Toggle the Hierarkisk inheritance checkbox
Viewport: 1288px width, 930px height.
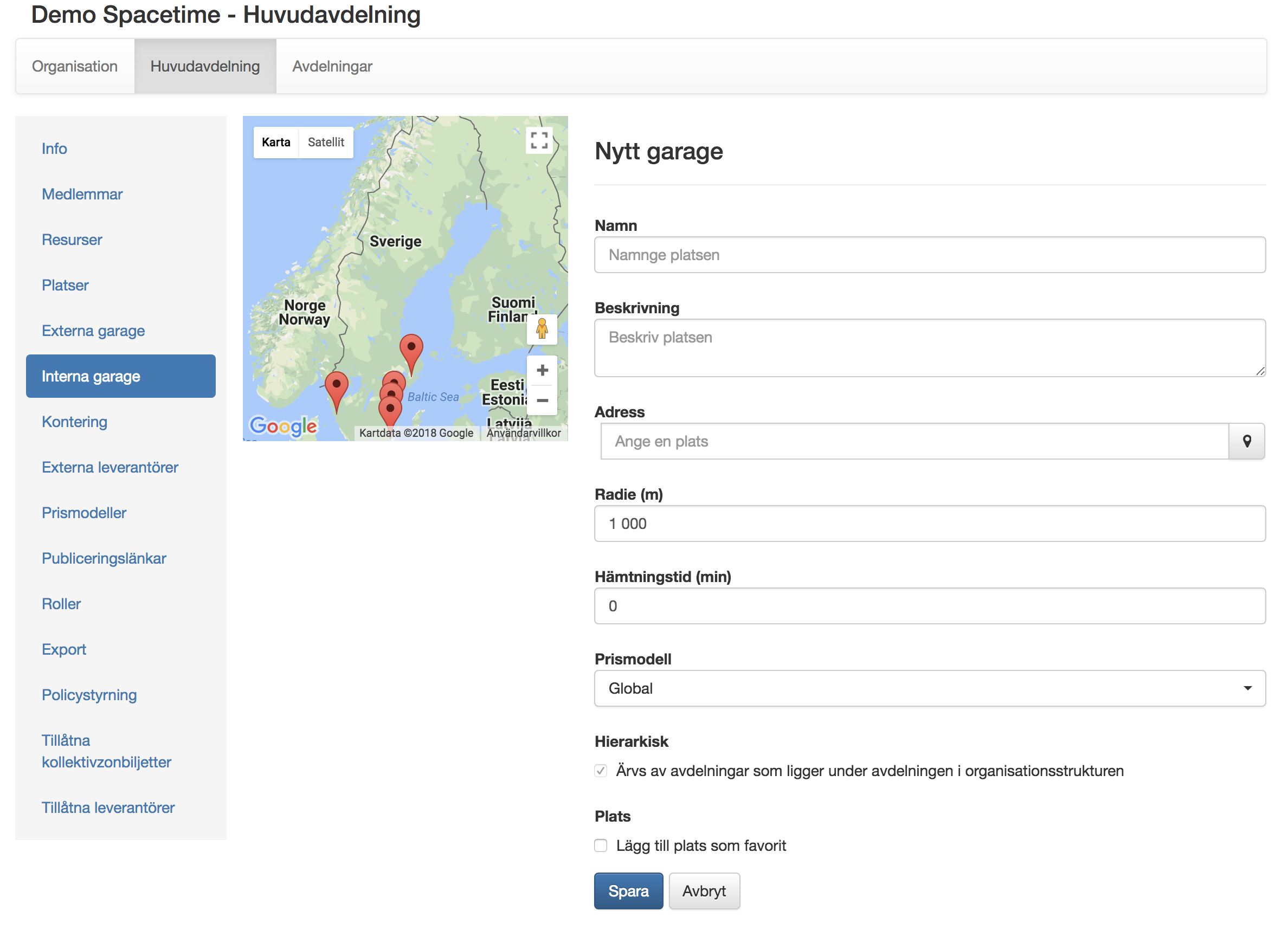tap(601, 771)
